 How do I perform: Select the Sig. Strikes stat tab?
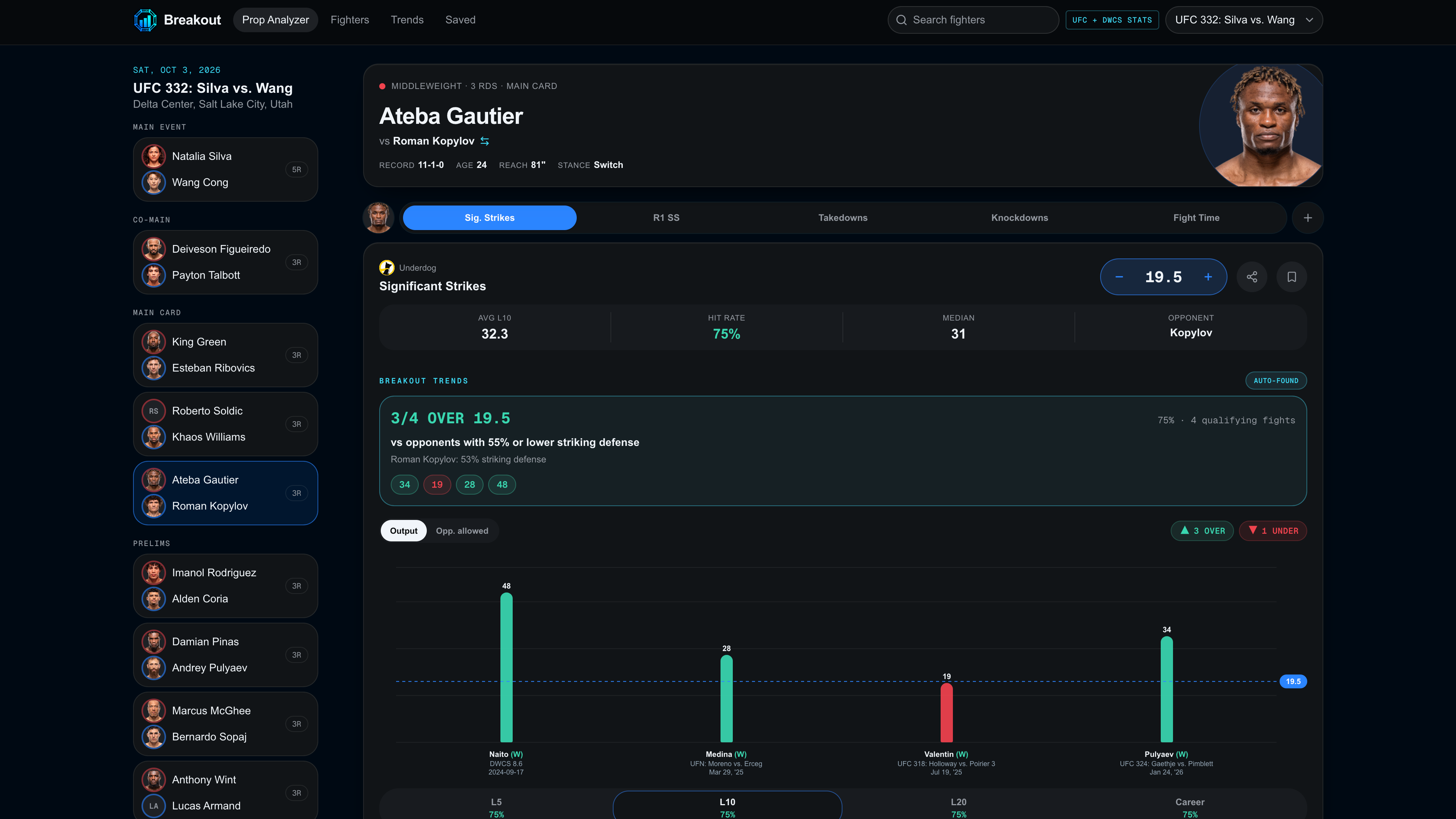[x=489, y=218]
